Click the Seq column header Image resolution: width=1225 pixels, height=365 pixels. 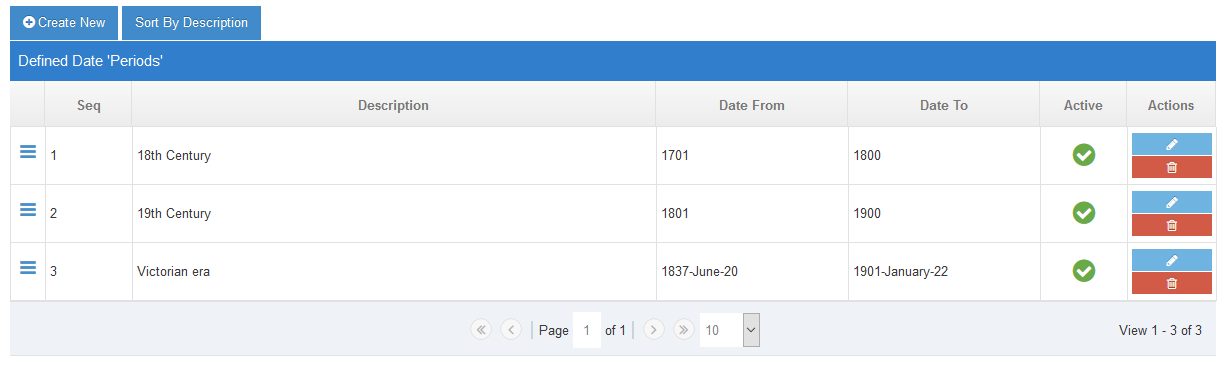click(88, 104)
